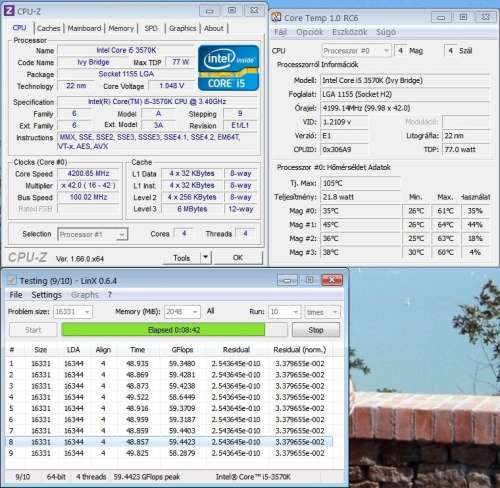500x488 pixels.
Task: Click the Mag #1 temperature 45°C
Action: pos(361,225)
